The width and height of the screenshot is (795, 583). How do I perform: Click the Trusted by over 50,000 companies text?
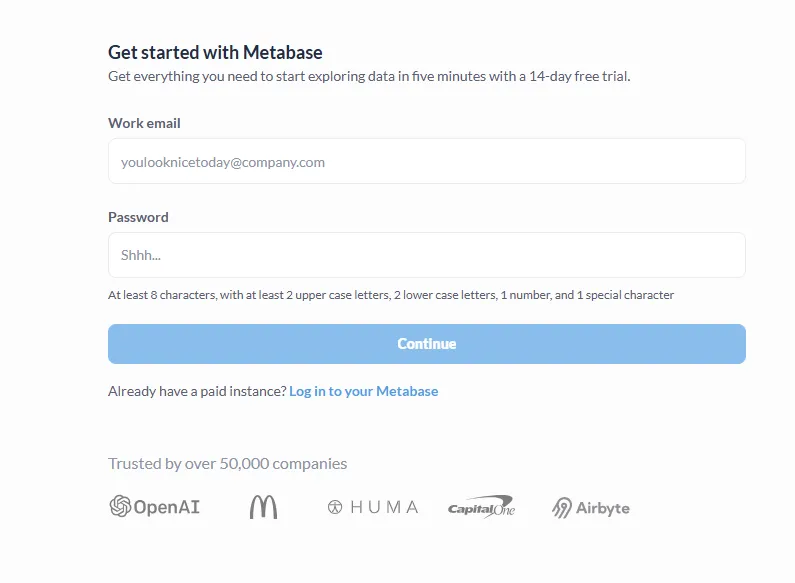(x=228, y=463)
